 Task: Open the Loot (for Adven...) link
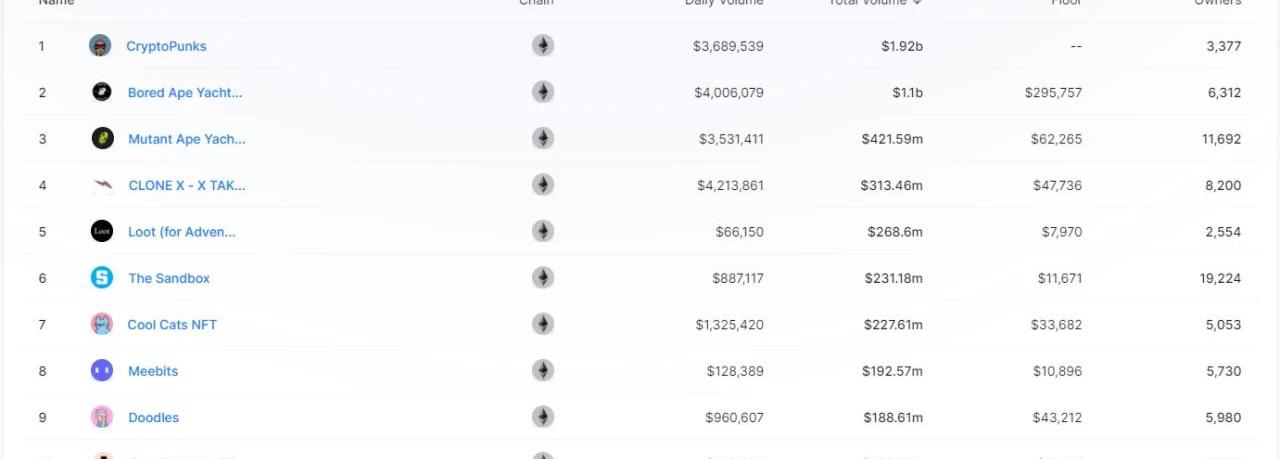tap(182, 232)
